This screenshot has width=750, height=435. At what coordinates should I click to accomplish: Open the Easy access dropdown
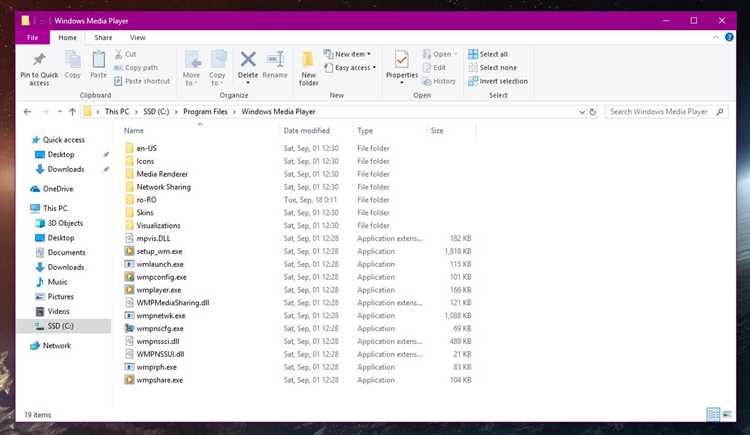pos(350,67)
